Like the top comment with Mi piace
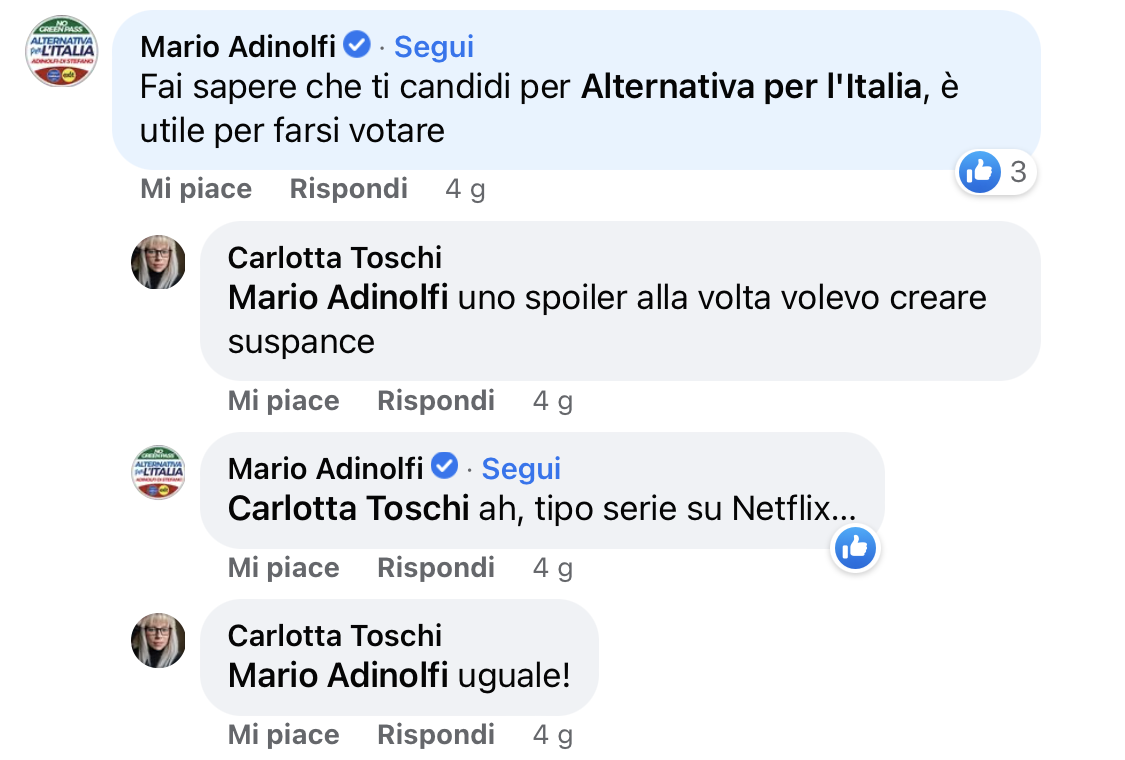Image resolution: width=1125 pixels, height=760 pixels. [196, 189]
